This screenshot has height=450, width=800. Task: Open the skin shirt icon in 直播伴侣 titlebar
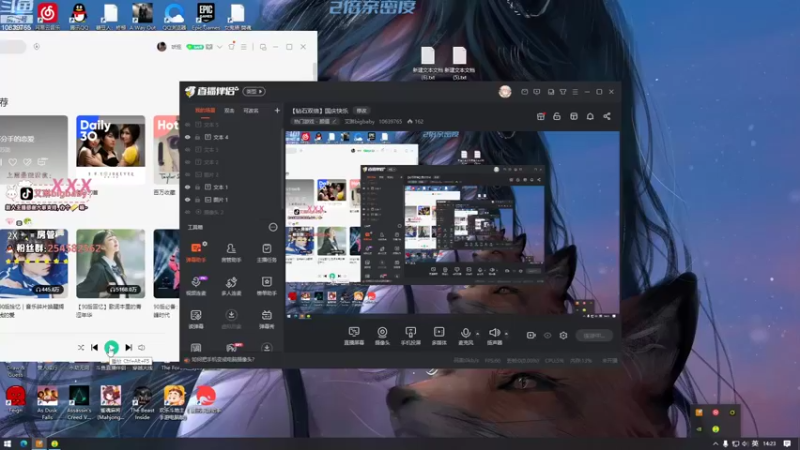coord(563,92)
